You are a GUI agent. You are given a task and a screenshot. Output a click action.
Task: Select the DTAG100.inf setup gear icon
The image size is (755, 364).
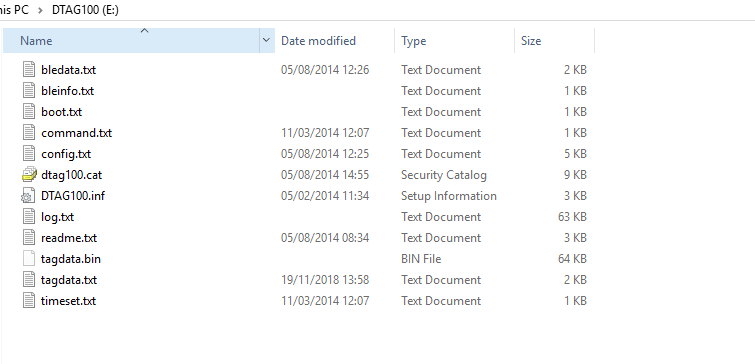[28, 196]
